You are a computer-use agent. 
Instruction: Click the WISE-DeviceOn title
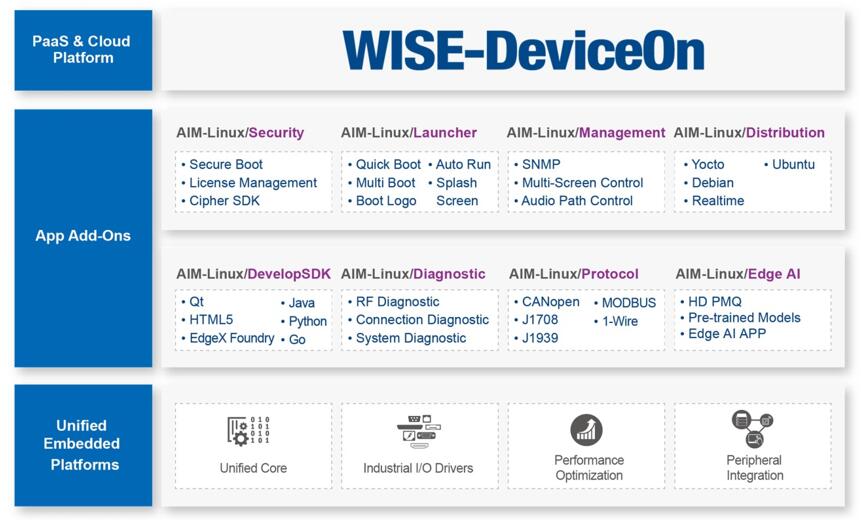point(523,51)
